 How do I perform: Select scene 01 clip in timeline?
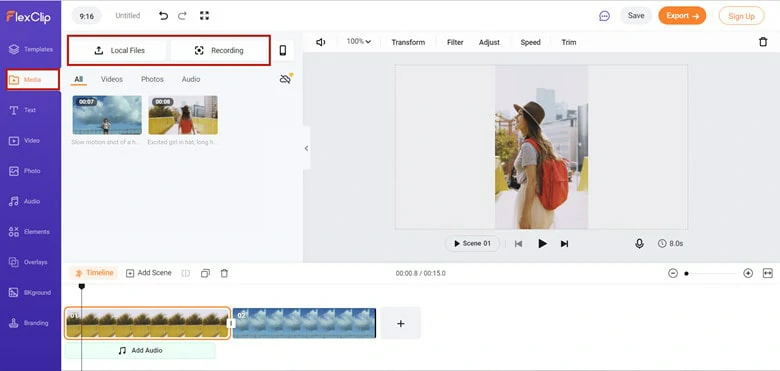(148, 323)
